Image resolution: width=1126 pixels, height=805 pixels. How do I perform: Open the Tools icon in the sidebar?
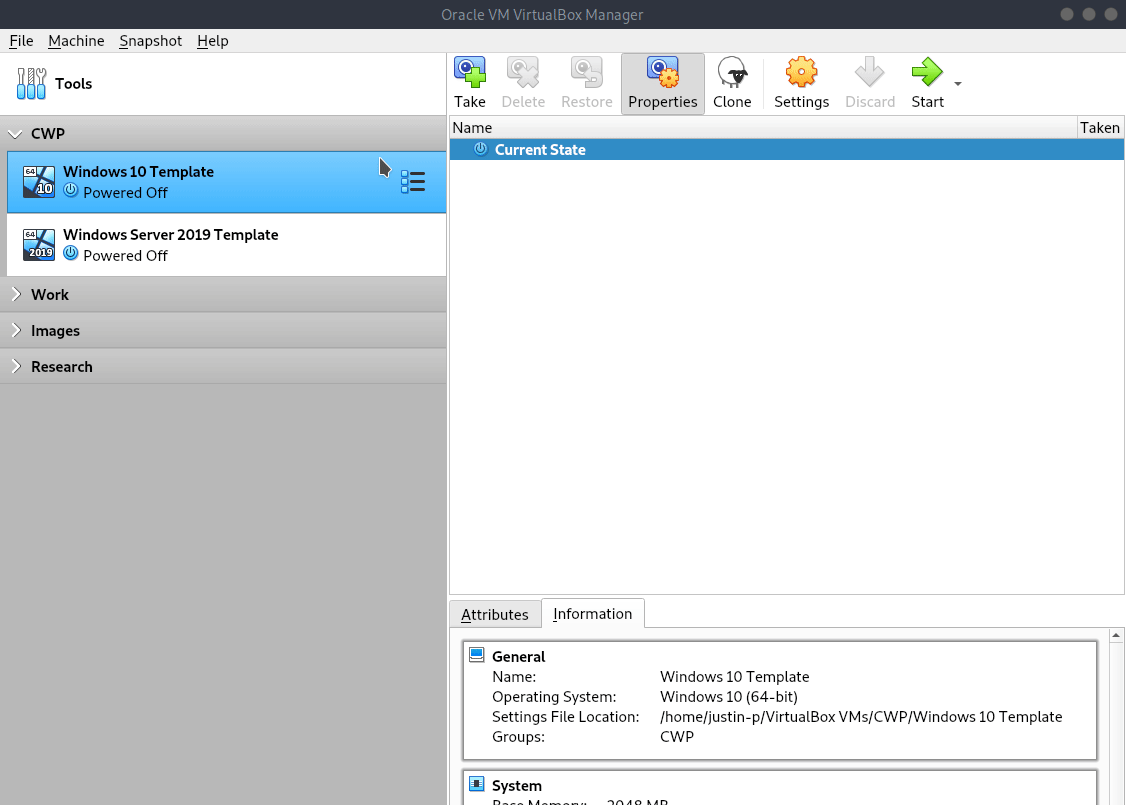(x=32, y=83)
